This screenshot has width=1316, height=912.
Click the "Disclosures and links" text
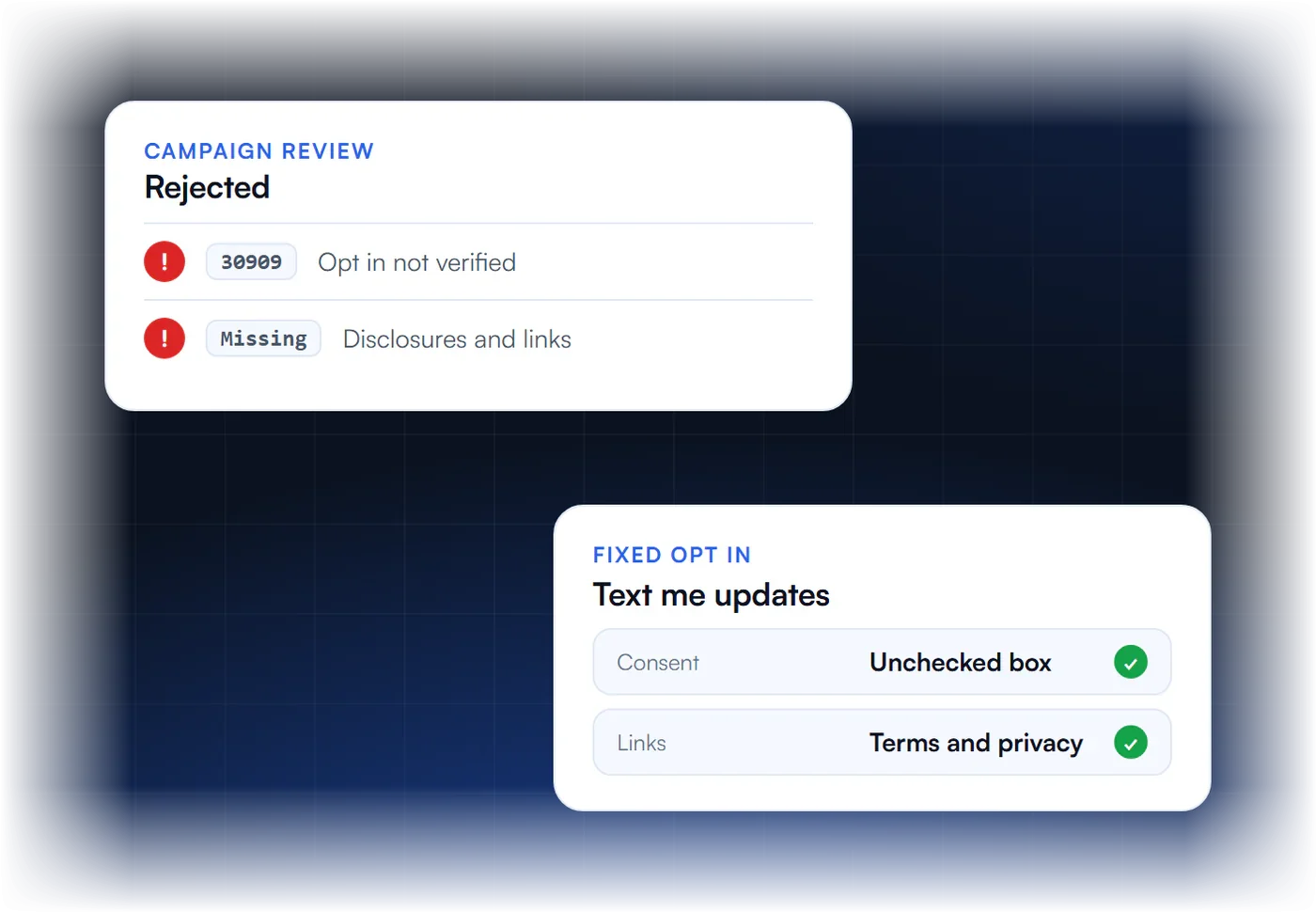457,339
